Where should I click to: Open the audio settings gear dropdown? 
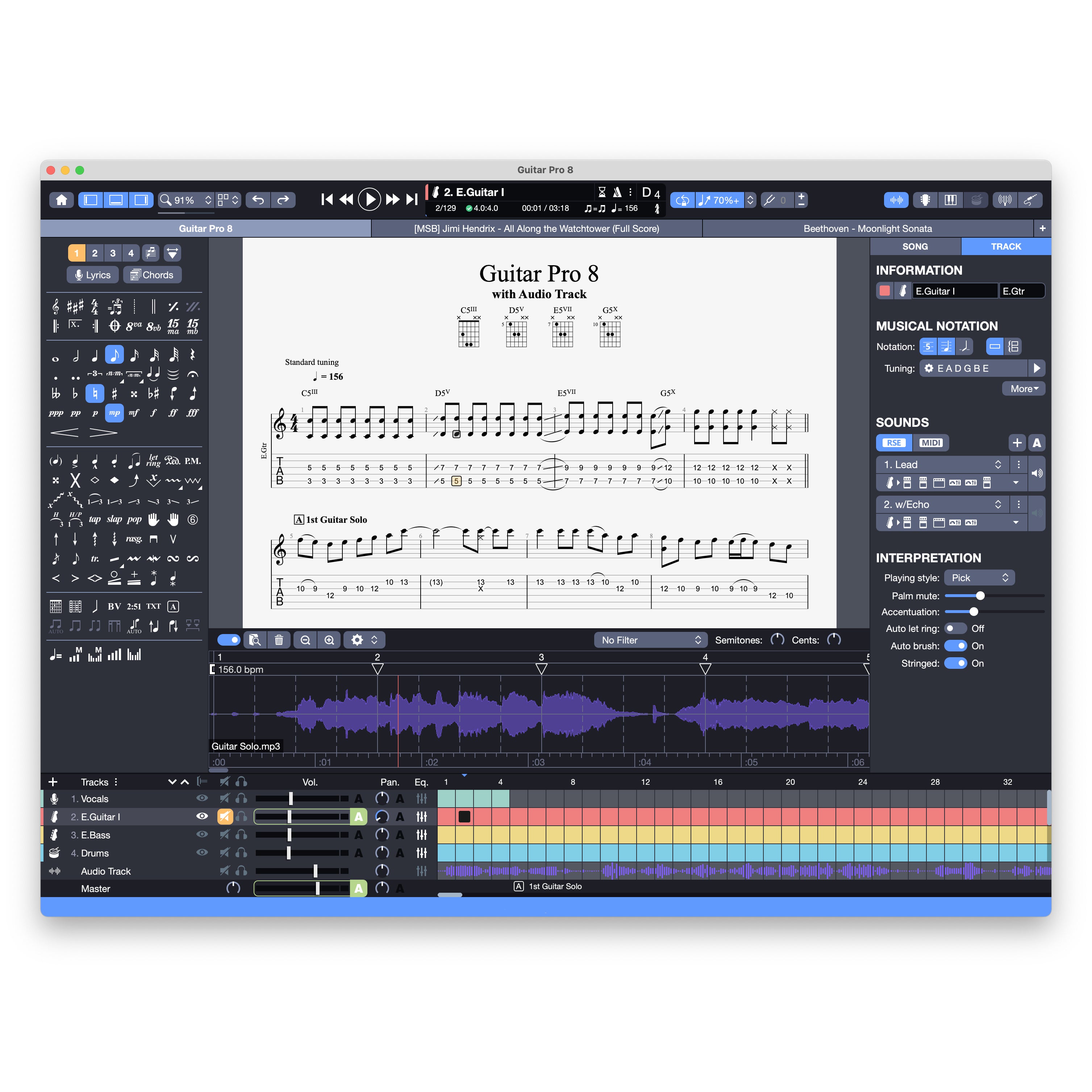pos(364,640)
